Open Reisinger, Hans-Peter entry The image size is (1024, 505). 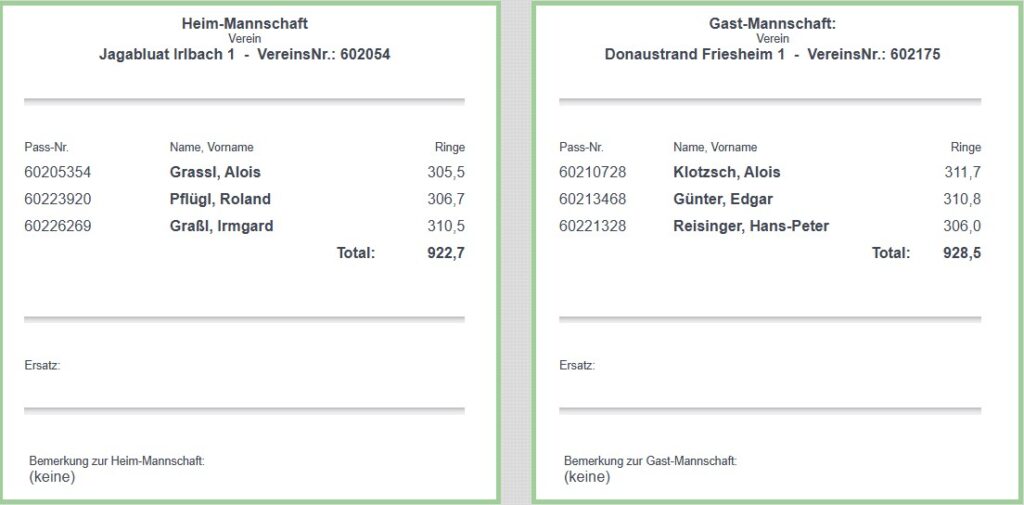click(751, 226)
